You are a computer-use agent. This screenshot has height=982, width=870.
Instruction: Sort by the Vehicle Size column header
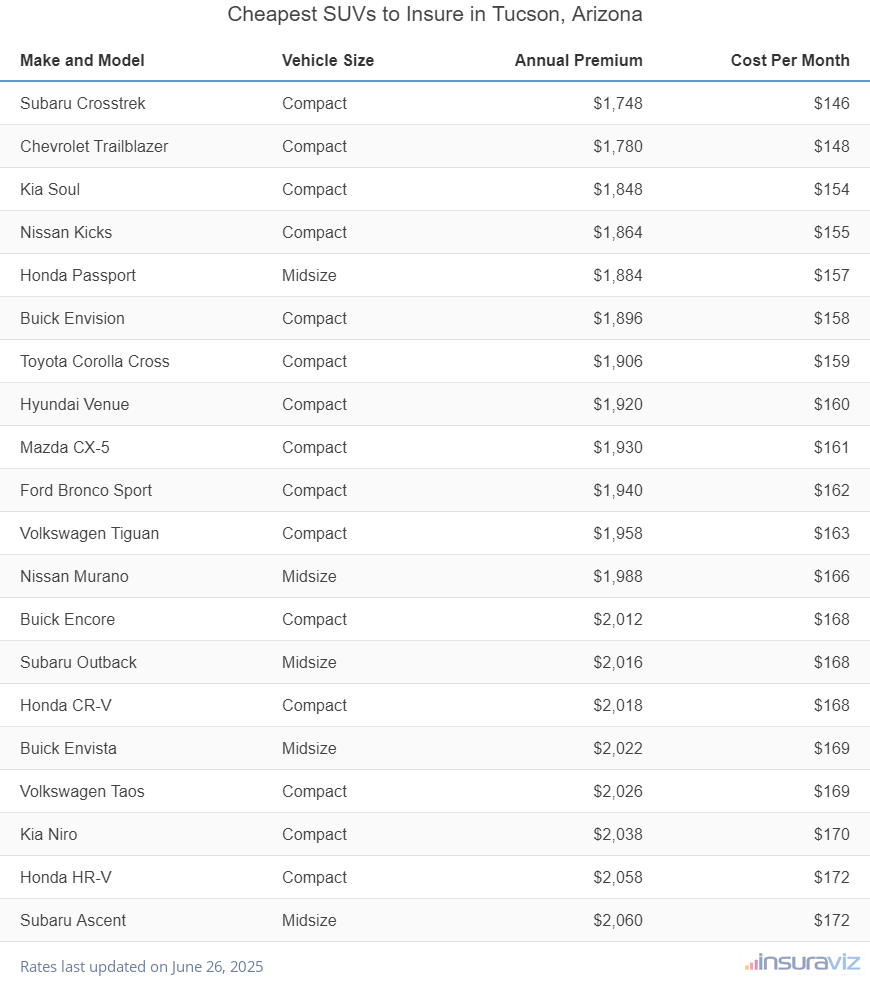tap(328, 60)
